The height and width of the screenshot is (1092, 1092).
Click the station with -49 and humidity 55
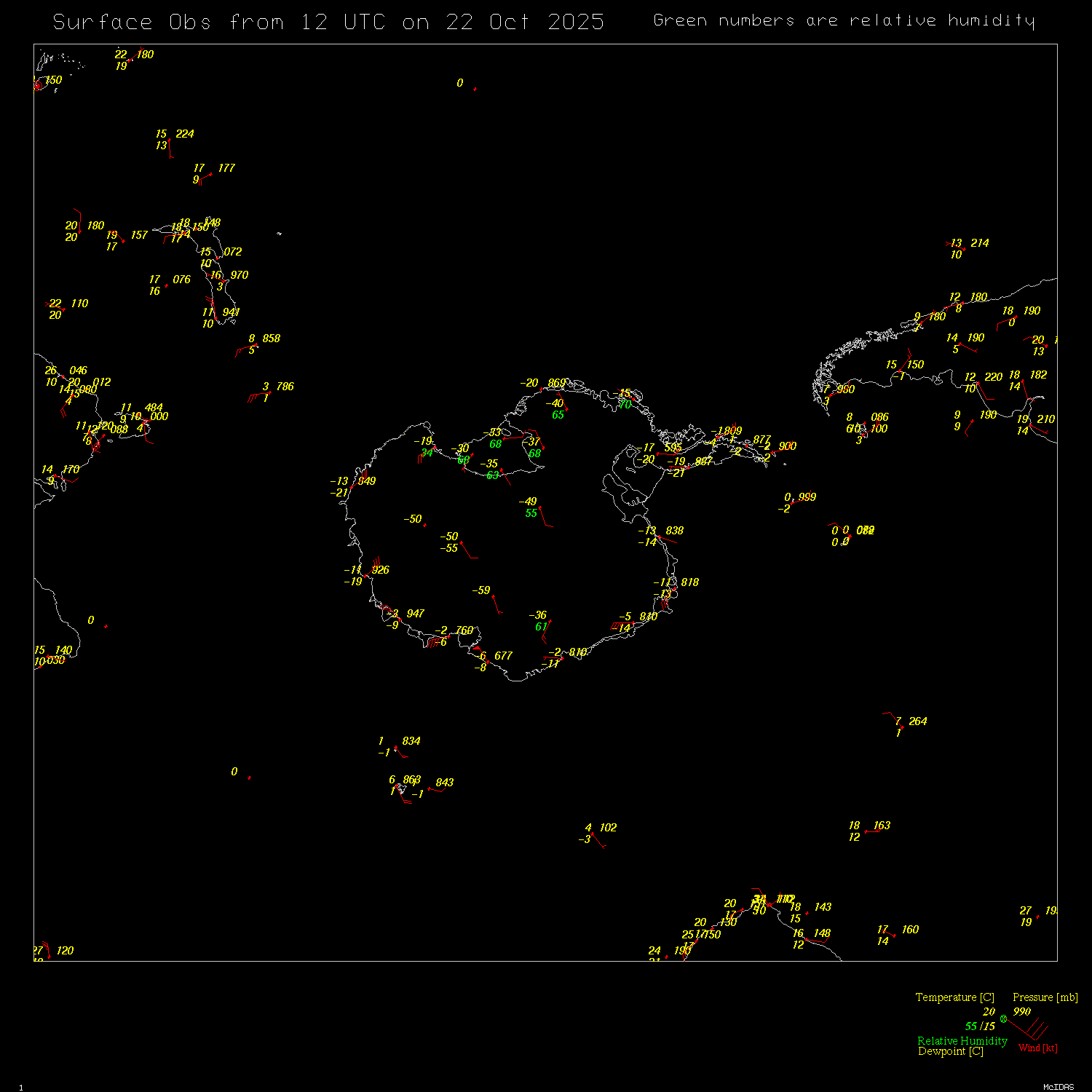pos(539,507)
